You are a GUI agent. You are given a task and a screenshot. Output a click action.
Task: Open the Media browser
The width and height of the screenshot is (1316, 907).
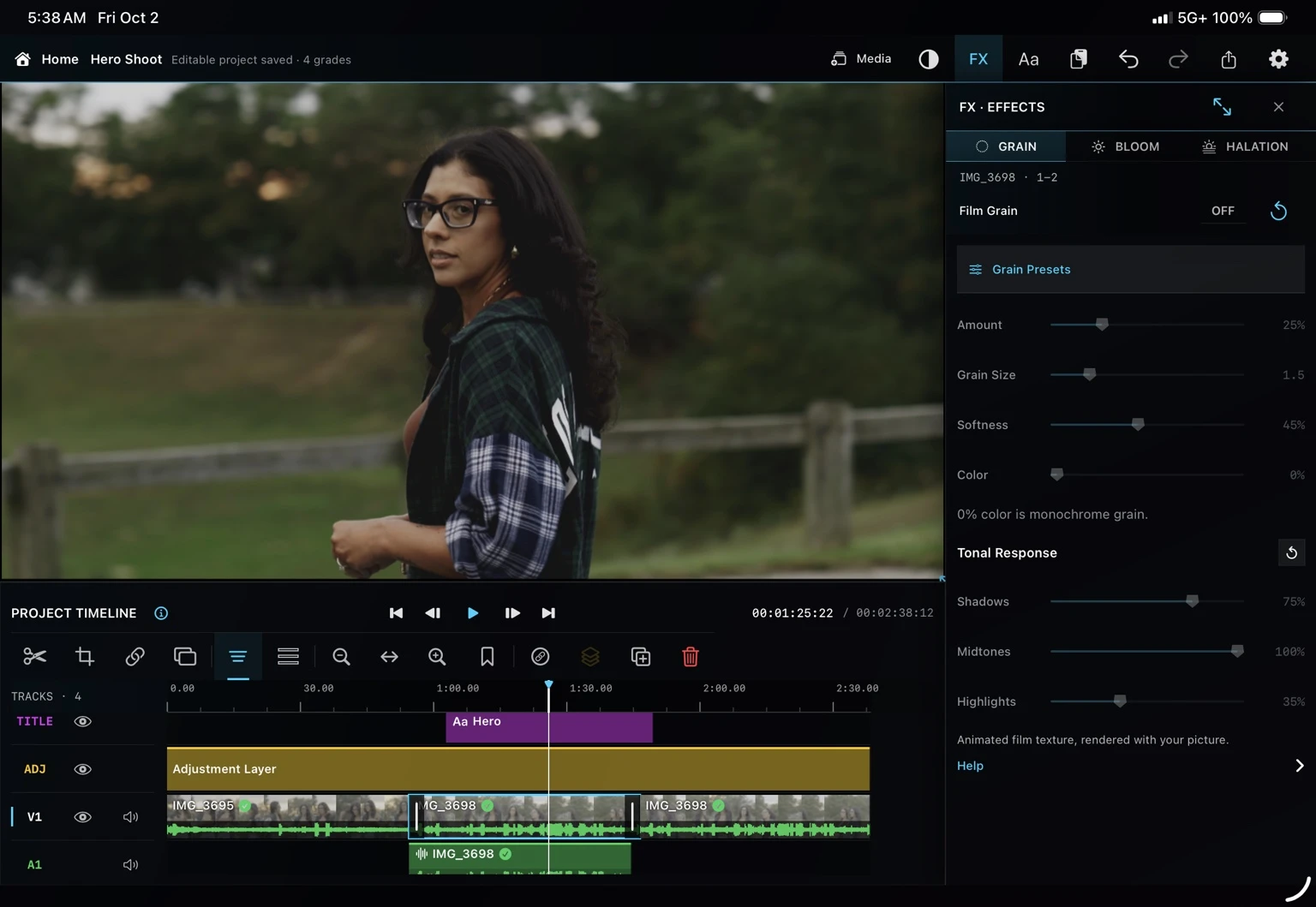coord(861,59)
